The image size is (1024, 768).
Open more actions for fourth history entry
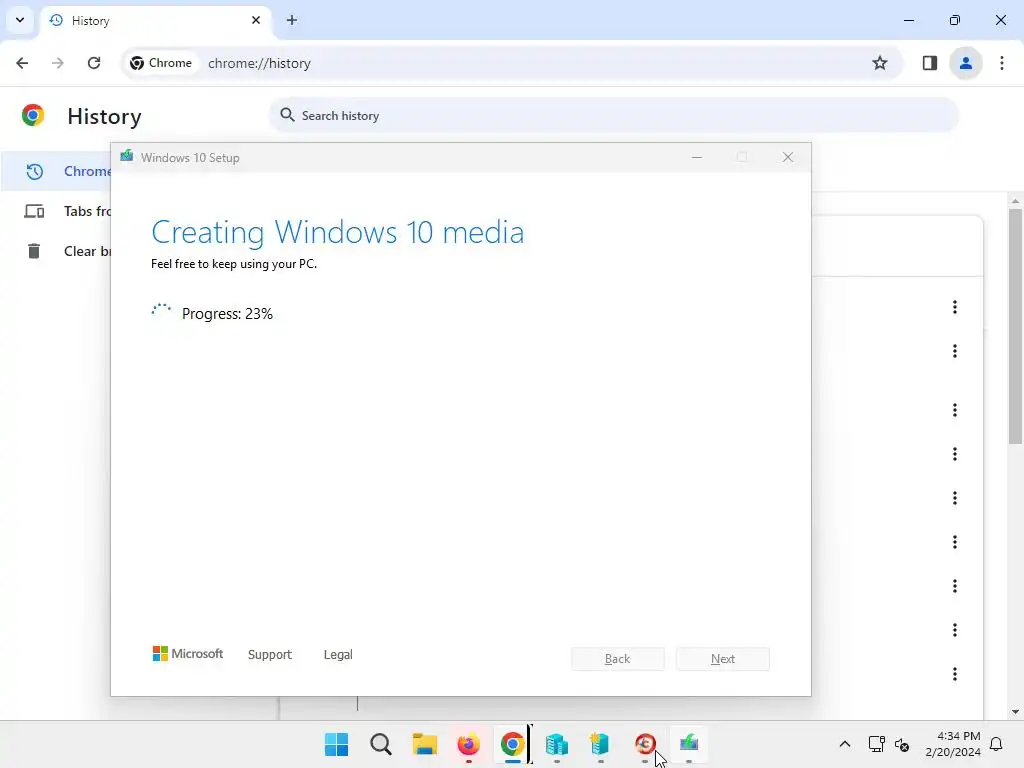coord(955,454)
